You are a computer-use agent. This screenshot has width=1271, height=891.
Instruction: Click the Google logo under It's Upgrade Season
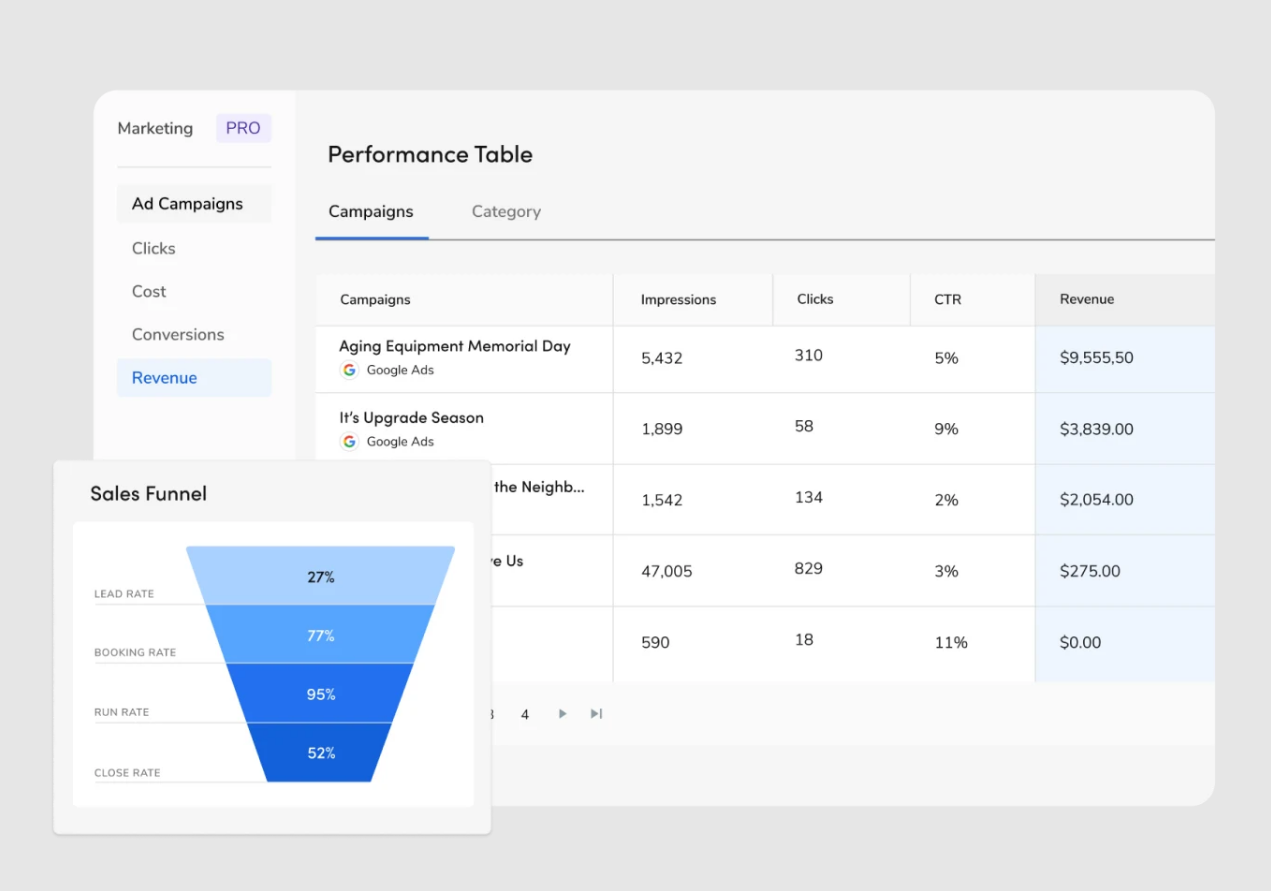click(x=349, y=442)
